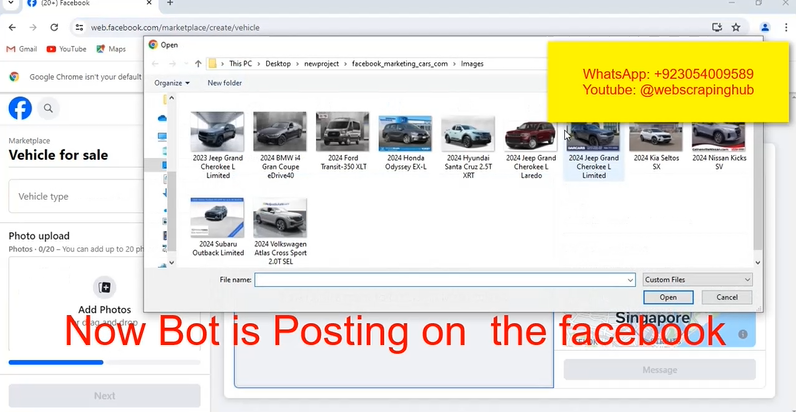Click the File name text field

pos(440,280)
